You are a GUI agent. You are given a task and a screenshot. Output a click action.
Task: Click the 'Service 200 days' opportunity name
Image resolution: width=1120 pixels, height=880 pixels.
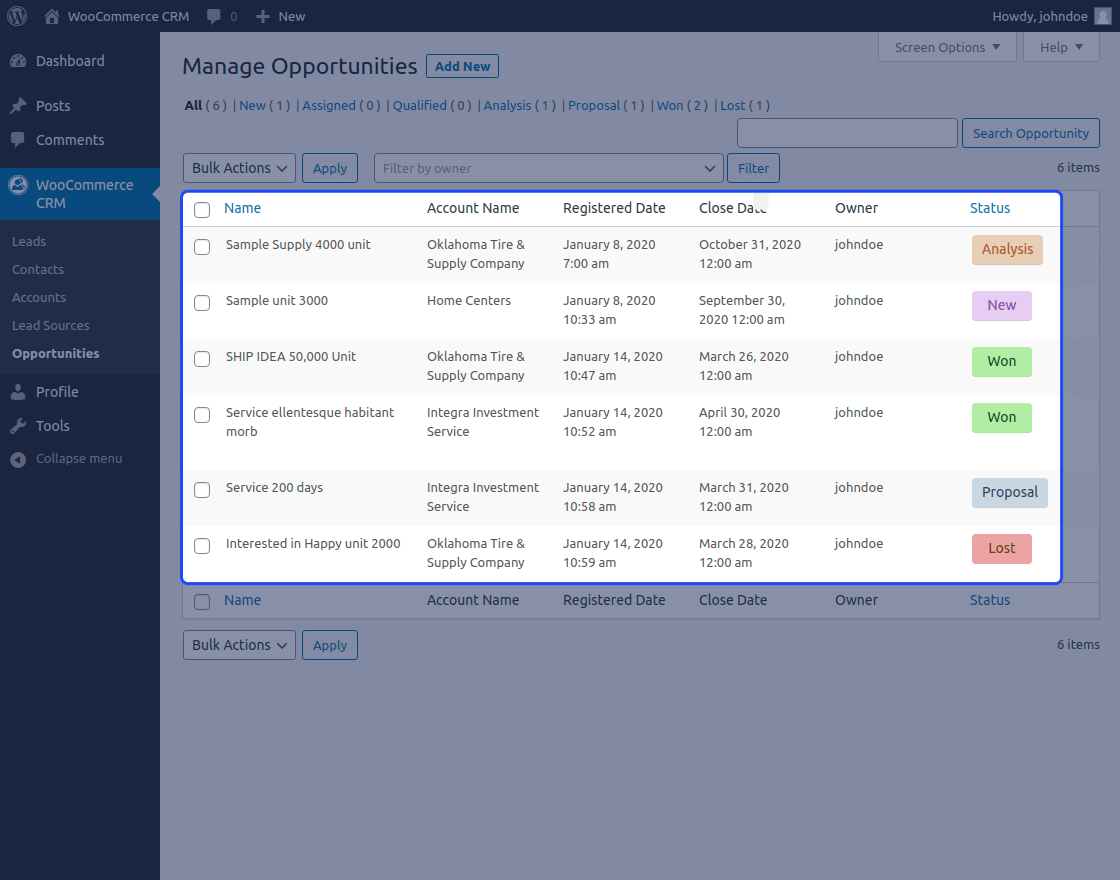[274, 488]
